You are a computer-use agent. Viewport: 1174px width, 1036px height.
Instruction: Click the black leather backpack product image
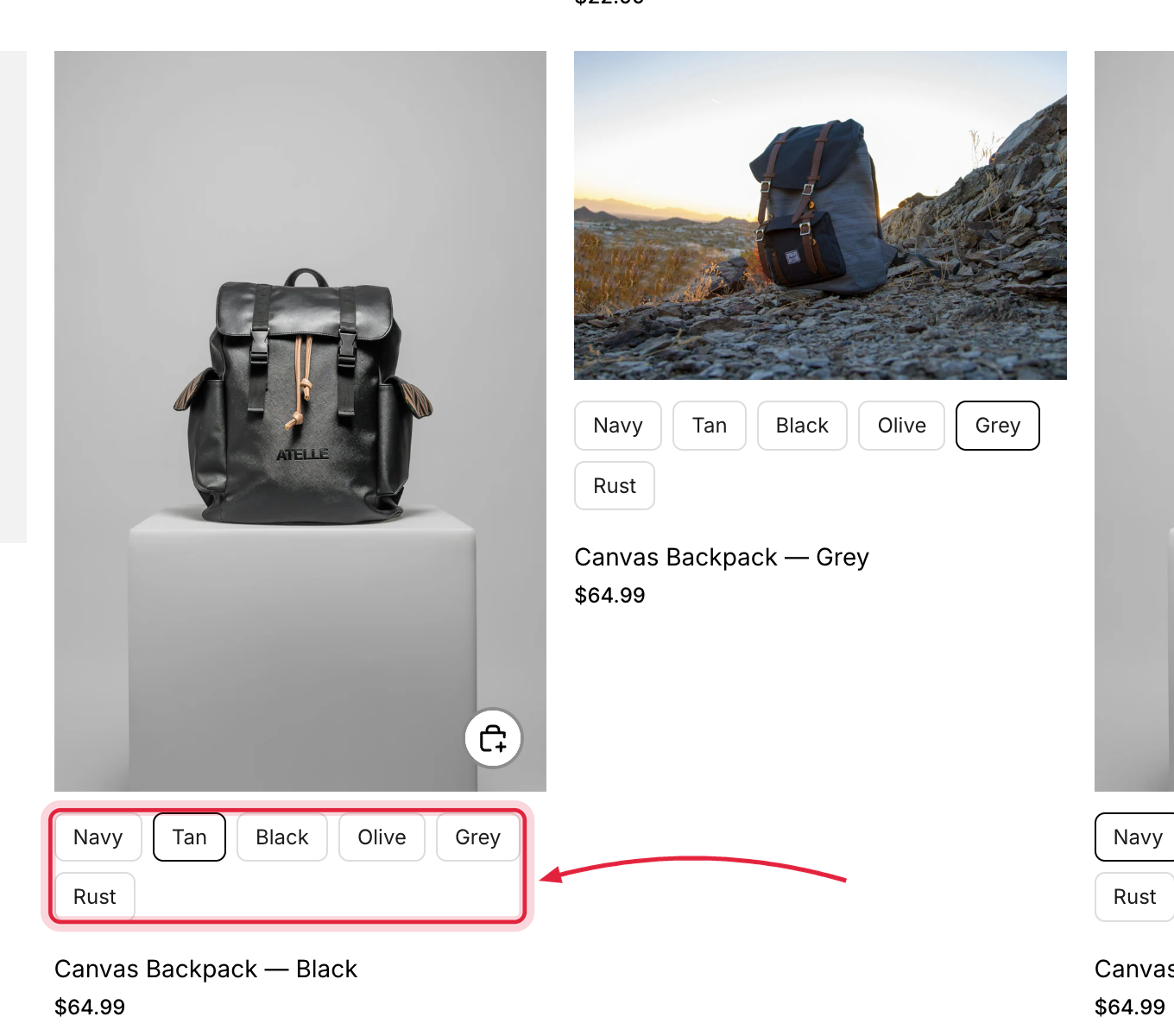(300, 421)
